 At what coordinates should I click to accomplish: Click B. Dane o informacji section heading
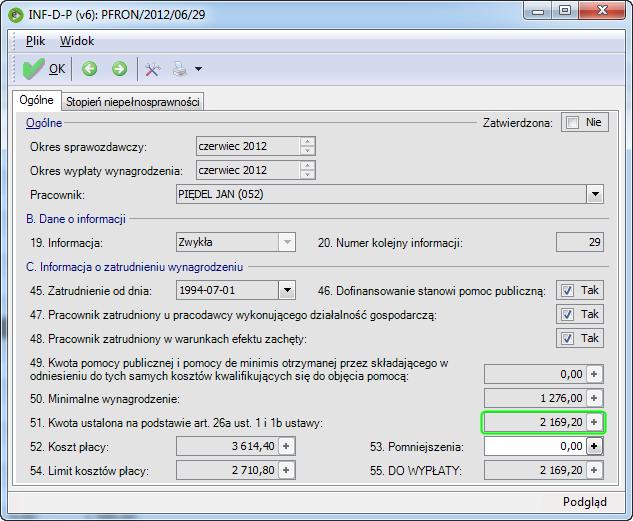pyautogui.click(x=76, y=219)
